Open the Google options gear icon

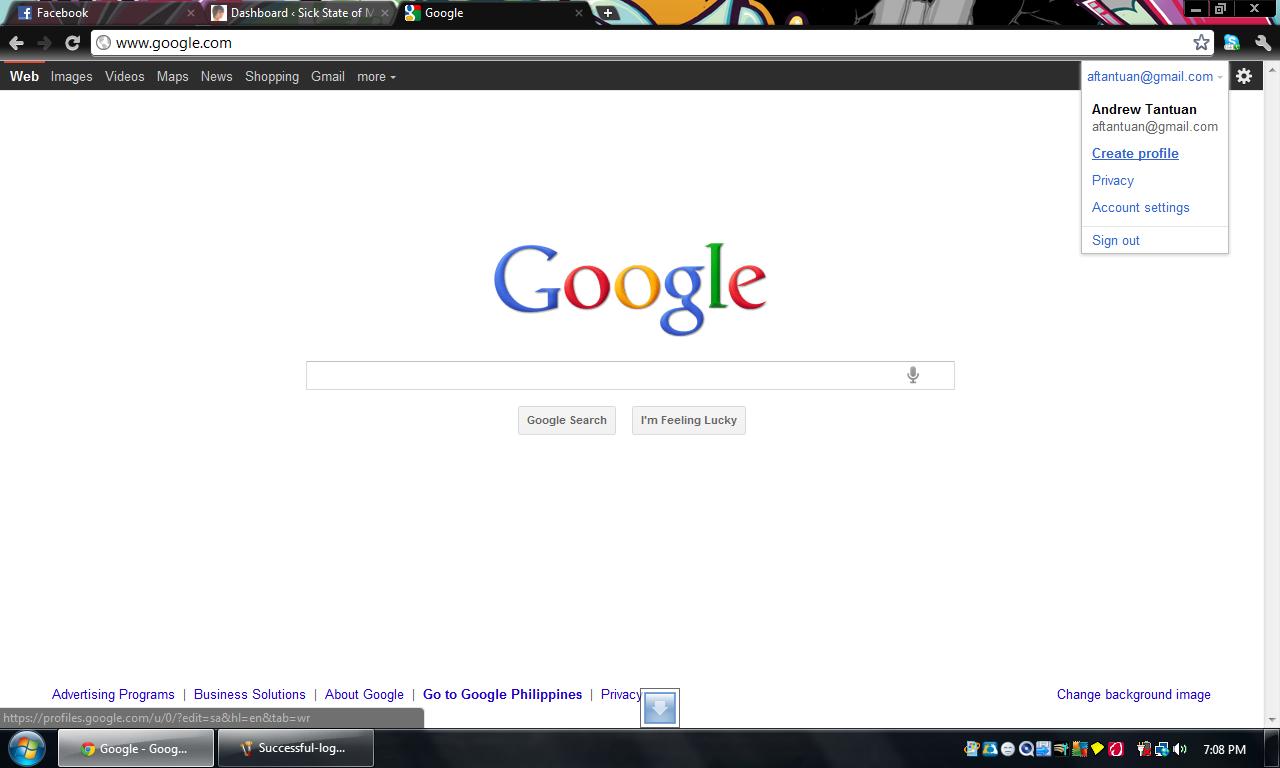(1244, 76)
